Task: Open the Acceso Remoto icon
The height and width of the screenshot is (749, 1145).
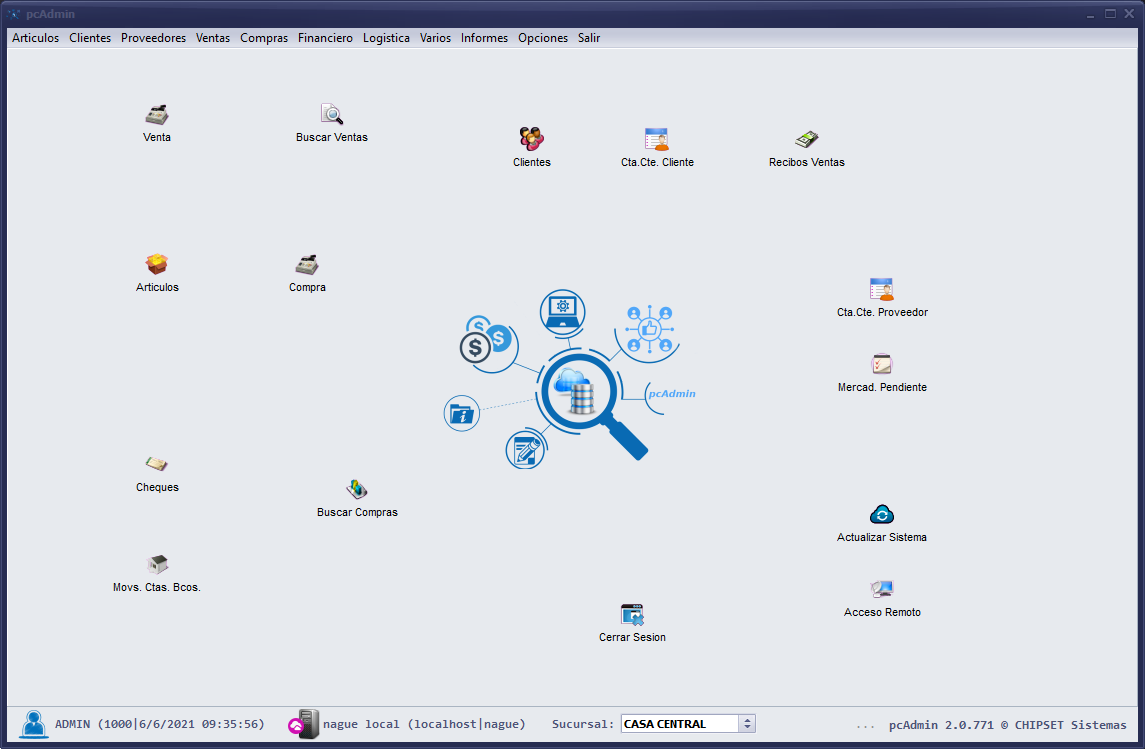Action: pos(881,590)
